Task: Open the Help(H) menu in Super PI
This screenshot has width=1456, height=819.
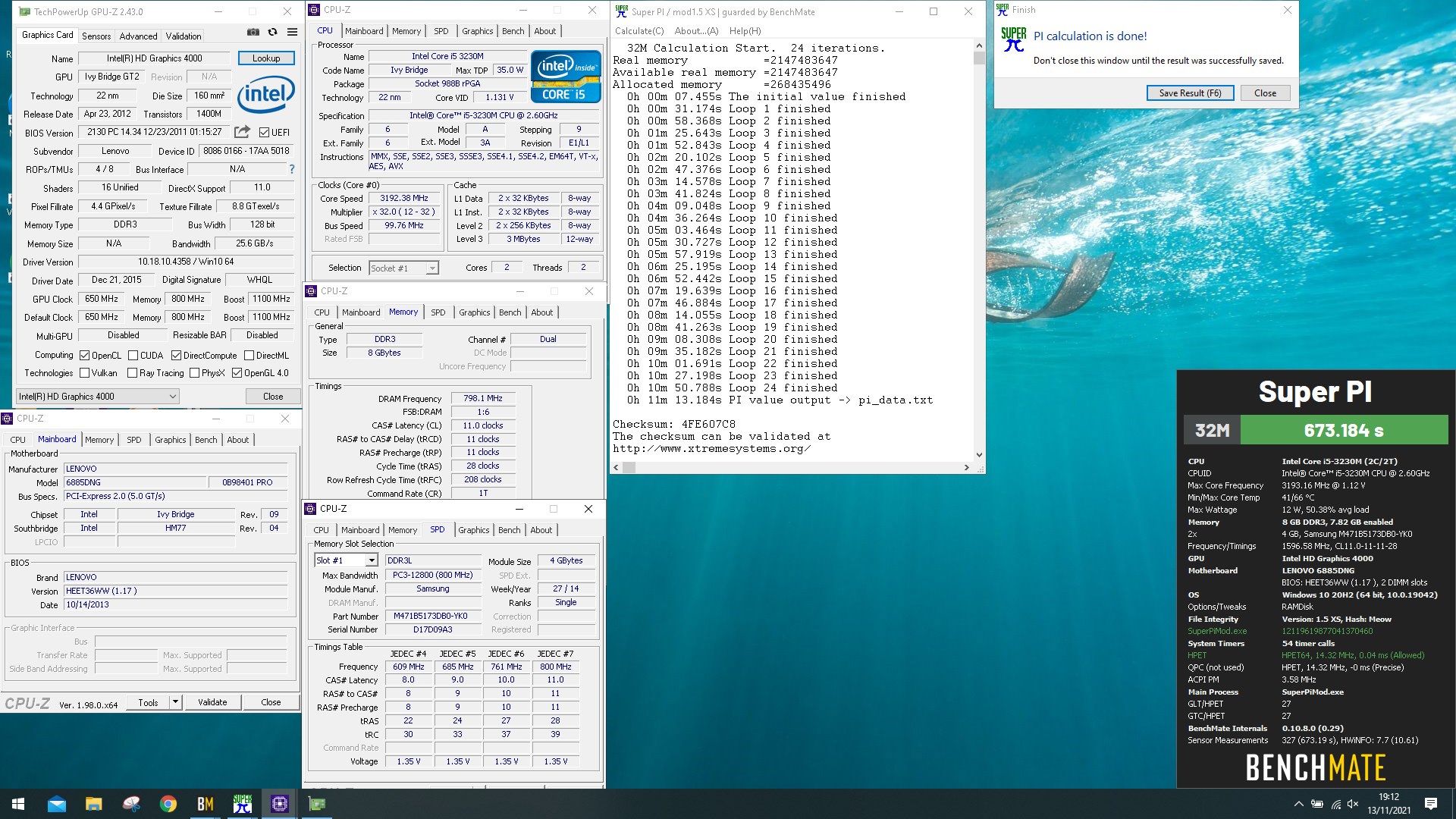Action: (745, 31)
